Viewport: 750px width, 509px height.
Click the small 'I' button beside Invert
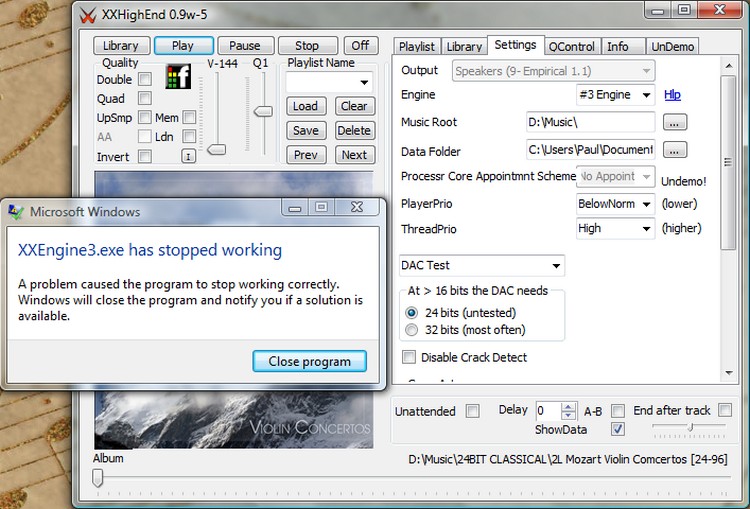[188, 156]
